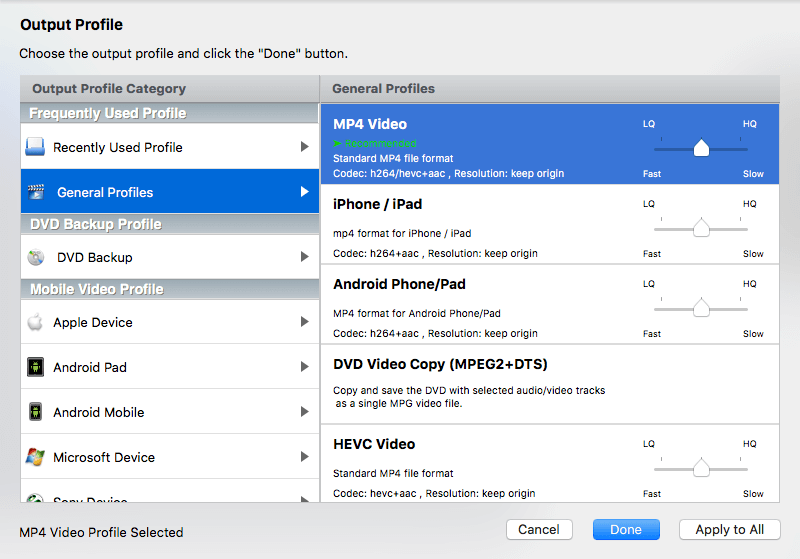
Task: Select General Profiles category
Action: [170, 192]
